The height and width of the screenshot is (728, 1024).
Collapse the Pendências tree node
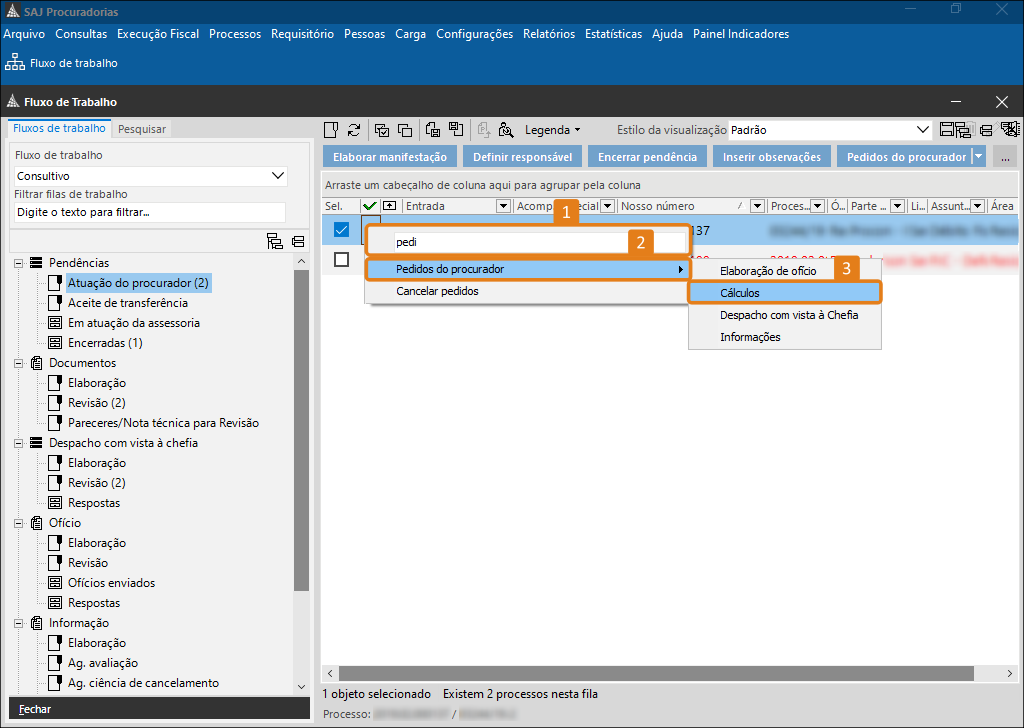coord(19,263)
